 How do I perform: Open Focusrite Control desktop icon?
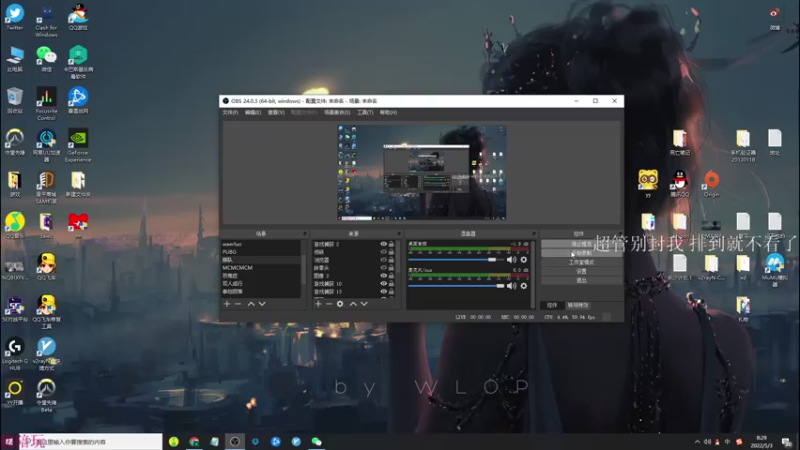pos(46,104)
